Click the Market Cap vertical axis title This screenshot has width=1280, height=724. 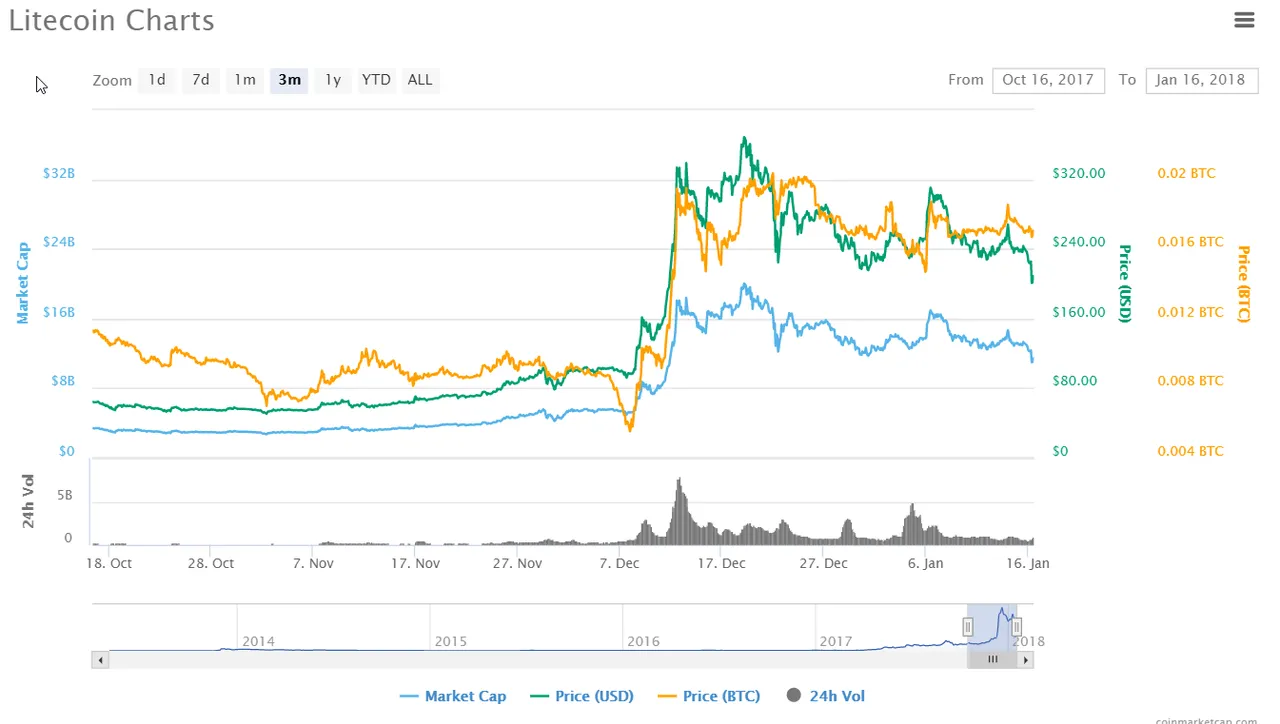(22, 283)
